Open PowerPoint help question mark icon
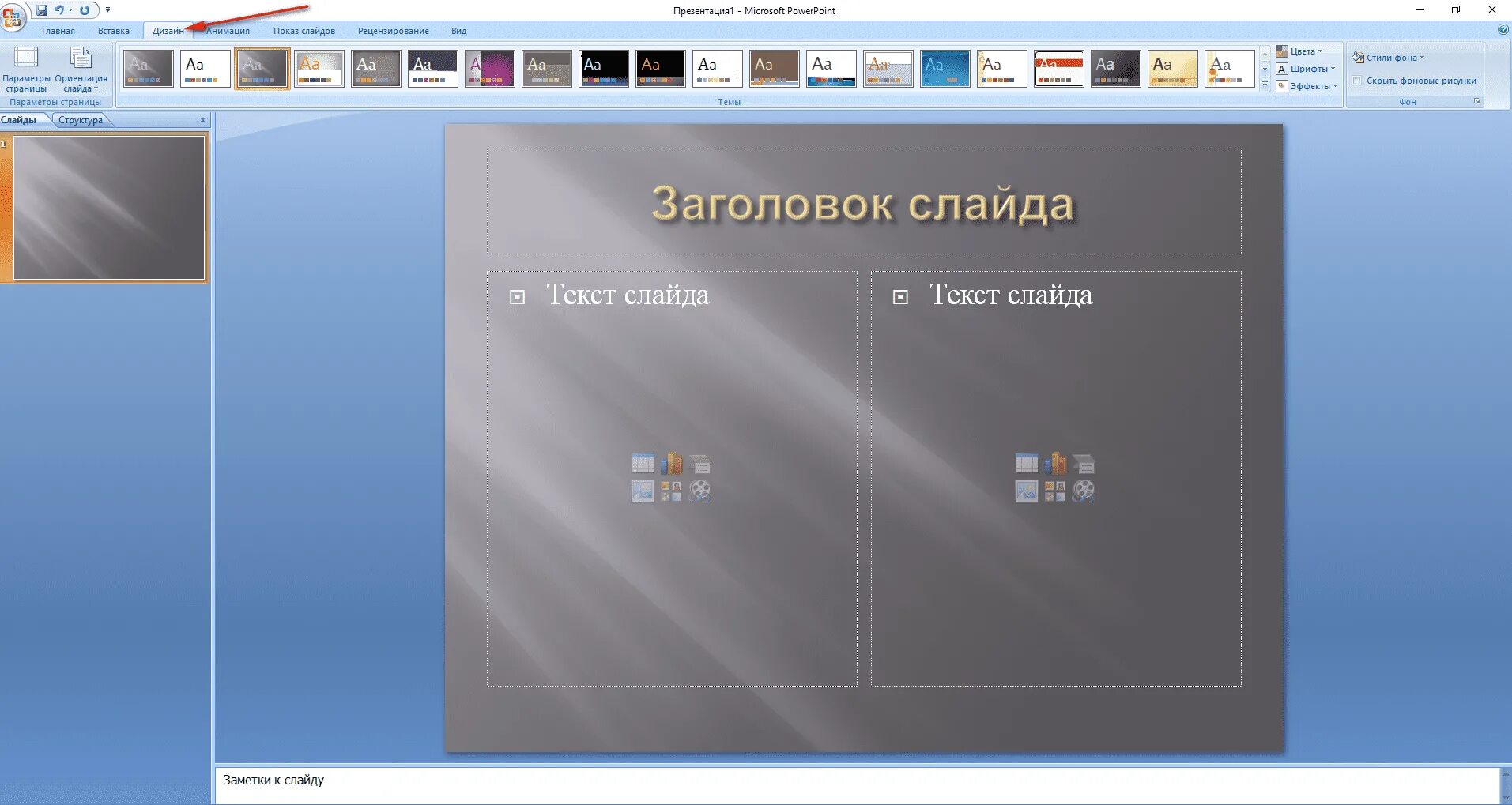This screenshot has width=1512, height=805. point(1503,30)
